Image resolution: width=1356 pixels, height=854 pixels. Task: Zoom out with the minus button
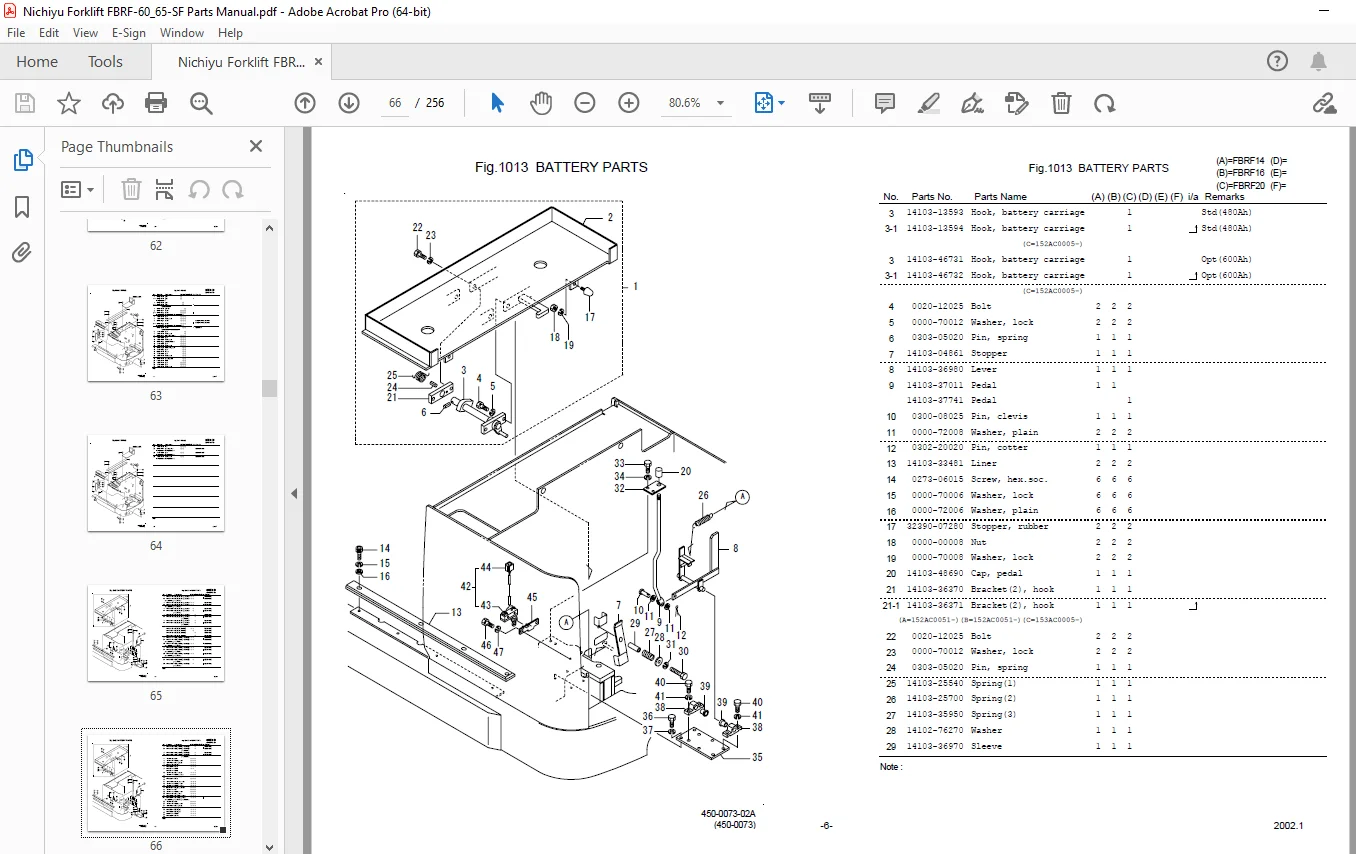click(585, 103)
